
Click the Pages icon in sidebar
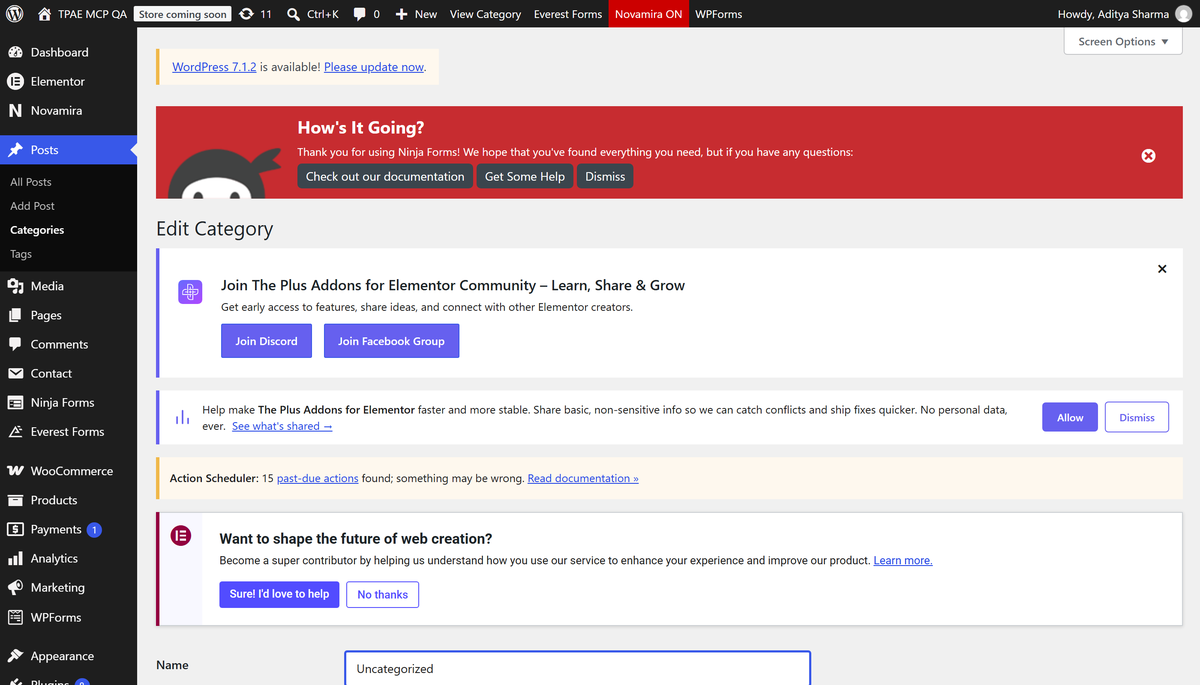(x=15, y=315)
